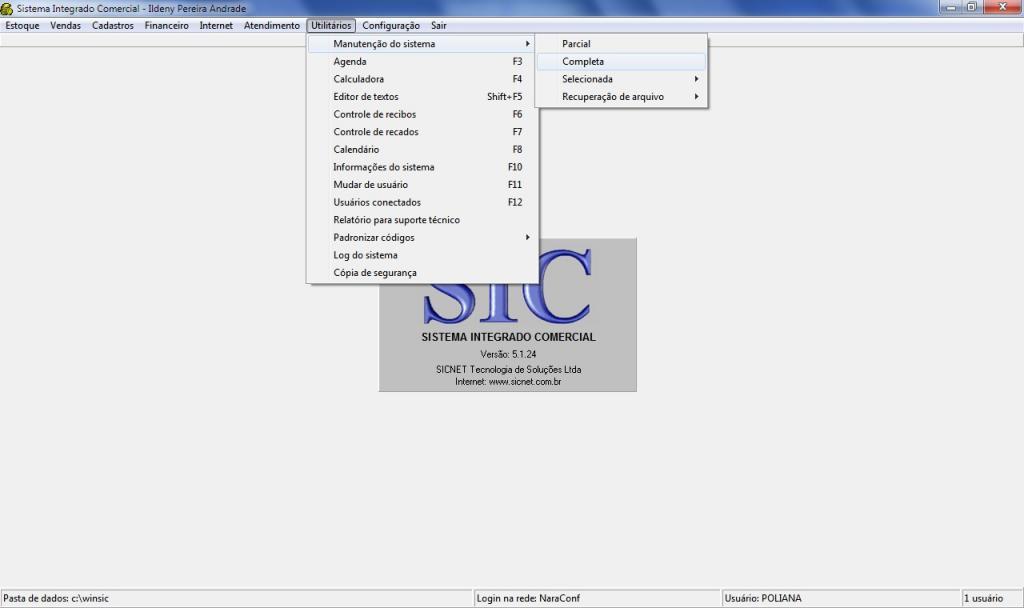Open Agenda from Utilitários menu
The width and height of the screenshot is (1024, 608).
point(422,61)
